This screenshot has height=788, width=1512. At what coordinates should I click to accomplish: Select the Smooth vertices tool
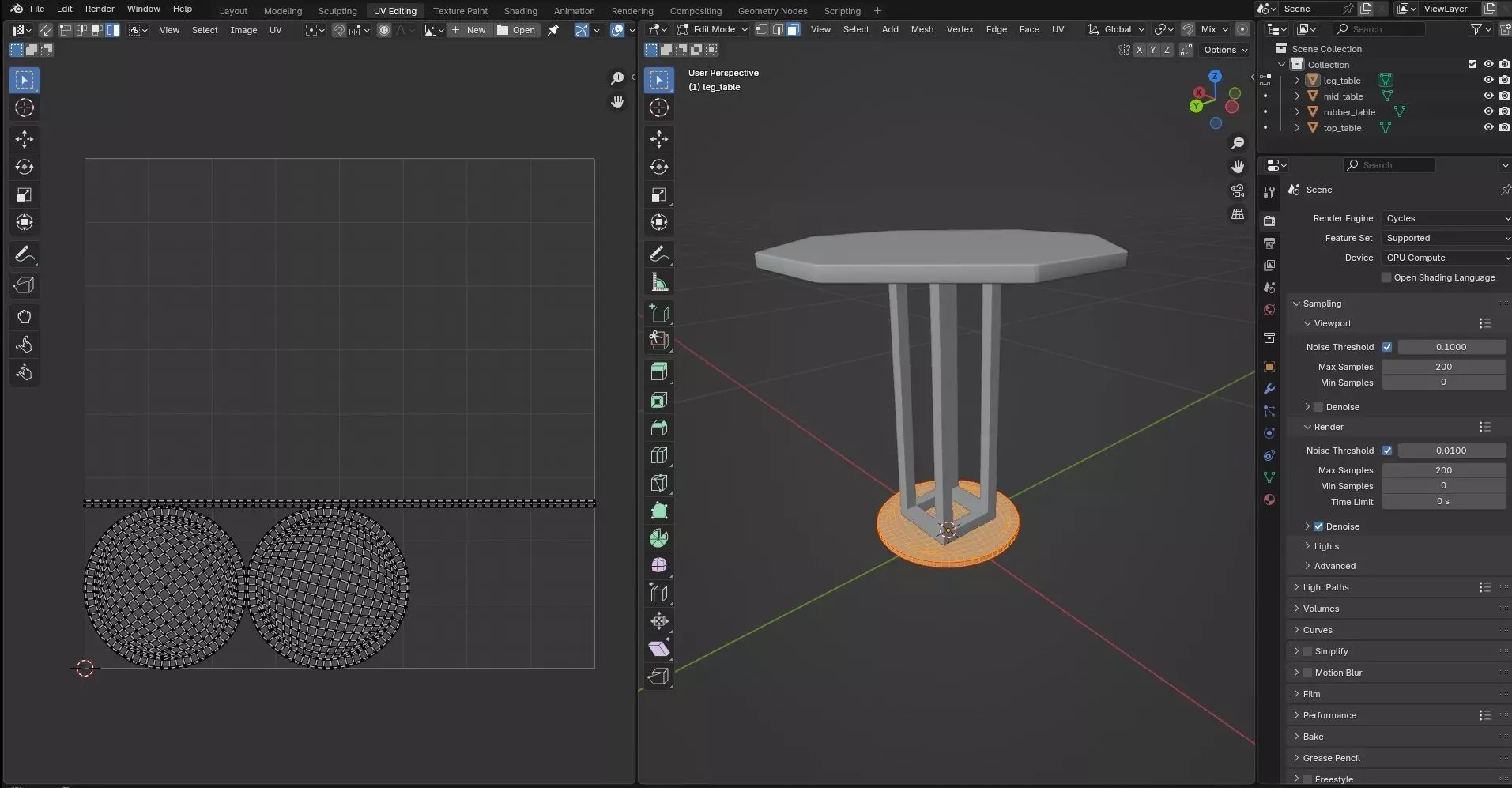659,566
